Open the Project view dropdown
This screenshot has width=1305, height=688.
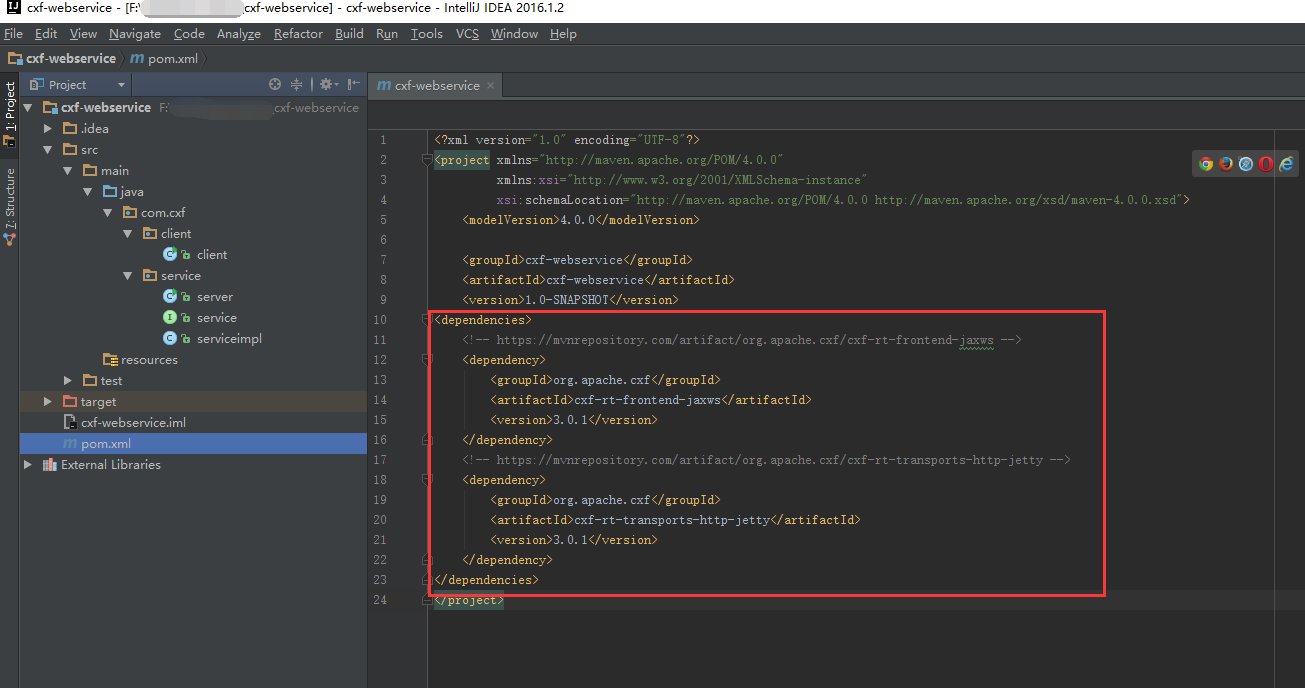(x=78, y=85)
